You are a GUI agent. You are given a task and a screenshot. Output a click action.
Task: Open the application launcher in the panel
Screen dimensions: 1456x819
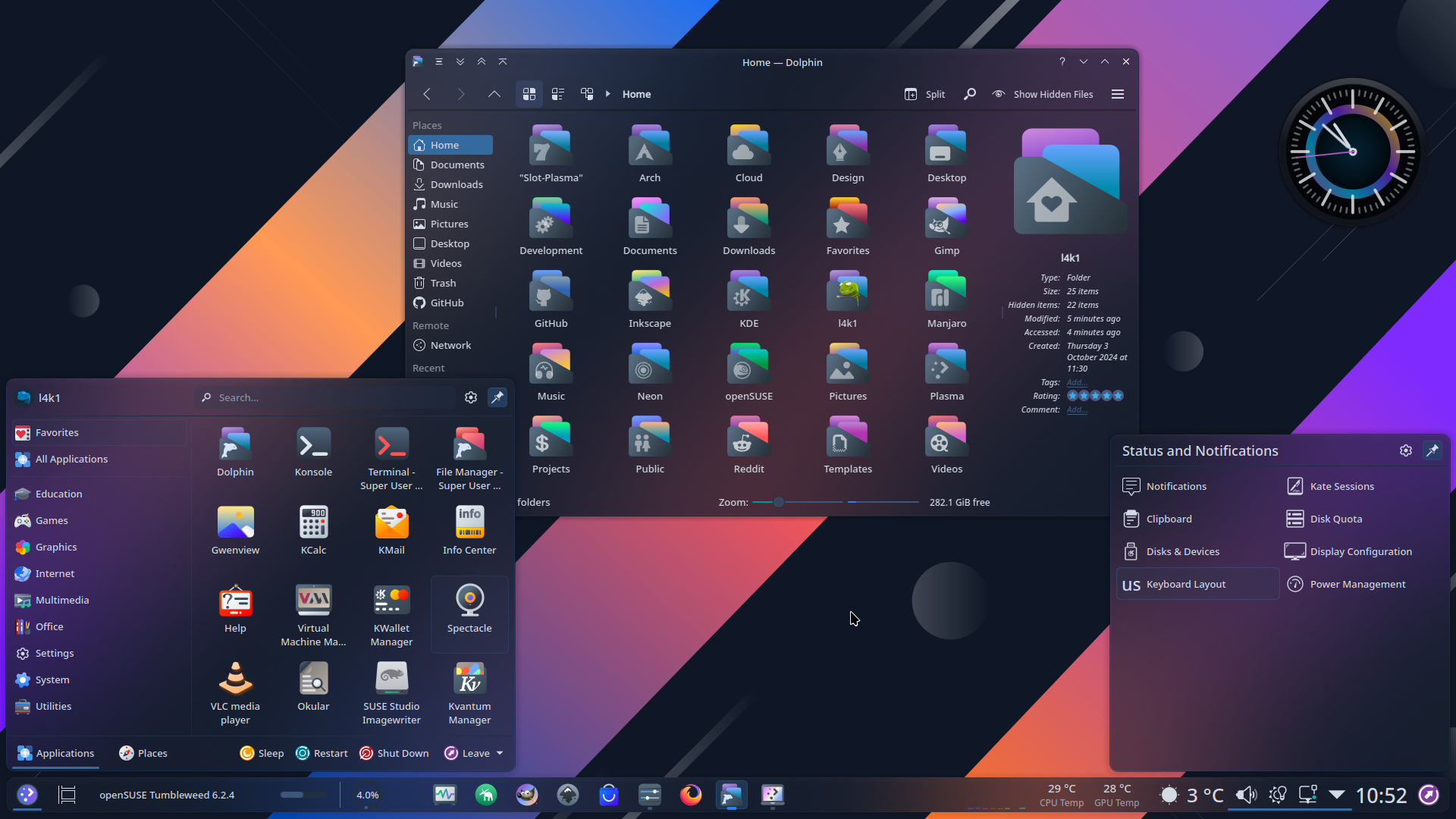tap(27, 795)
